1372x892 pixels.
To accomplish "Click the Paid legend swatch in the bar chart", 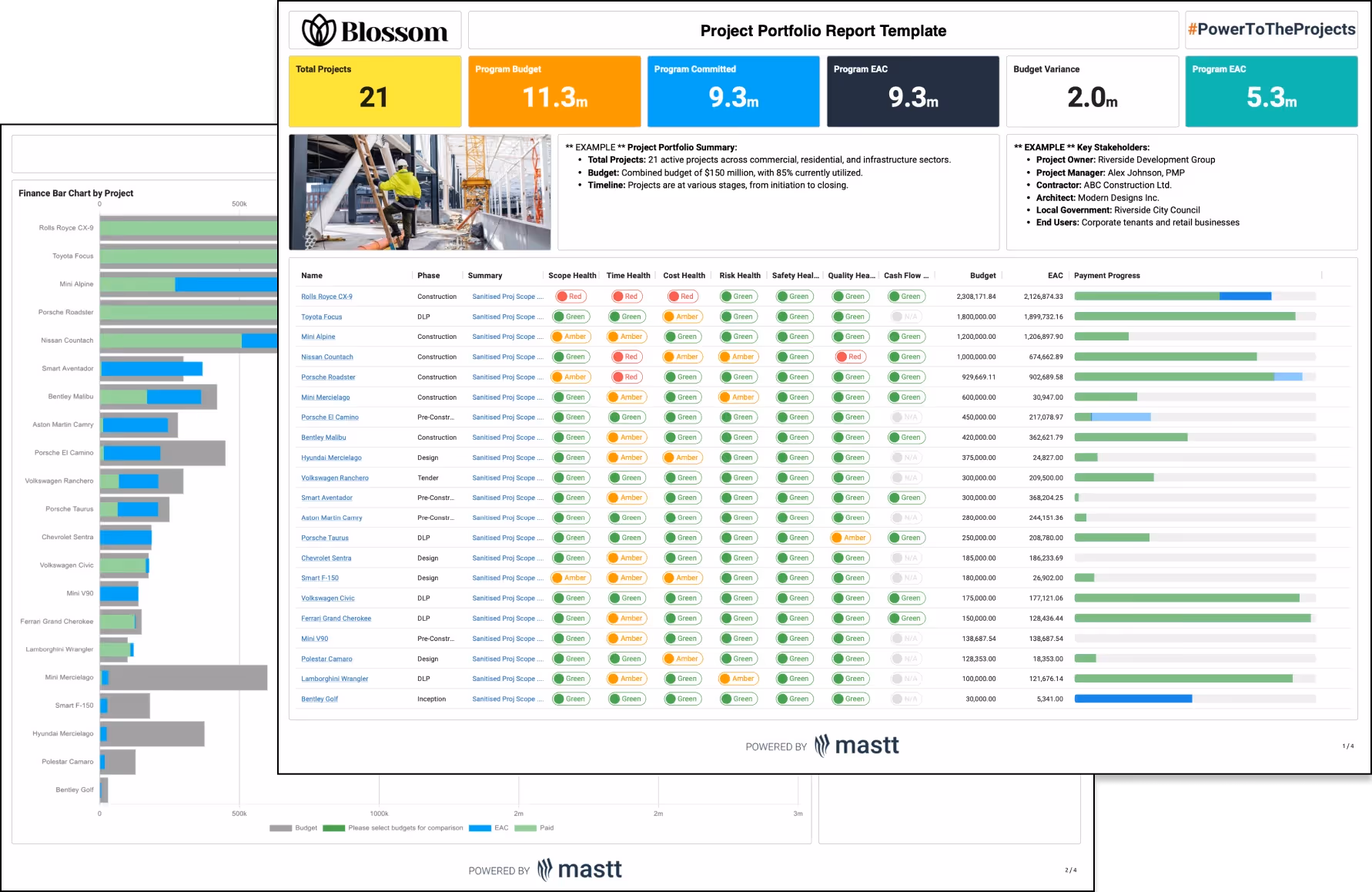I will (x=526, y=828).
